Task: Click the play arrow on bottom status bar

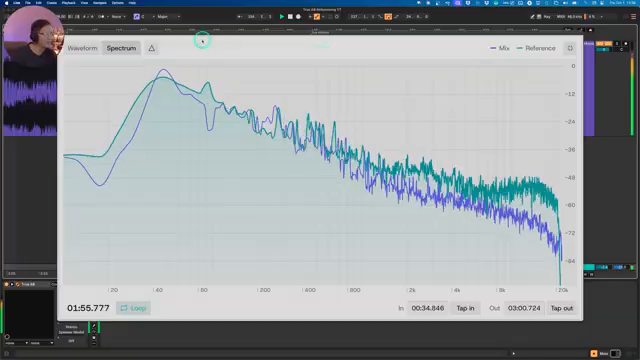Action: (x=513, y=353)
